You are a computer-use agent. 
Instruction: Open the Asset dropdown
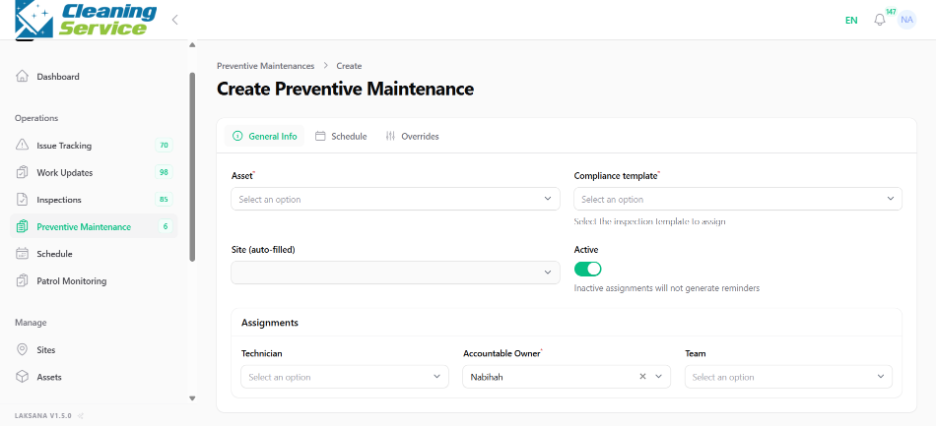pyautogui.click(x=395, y=199)
